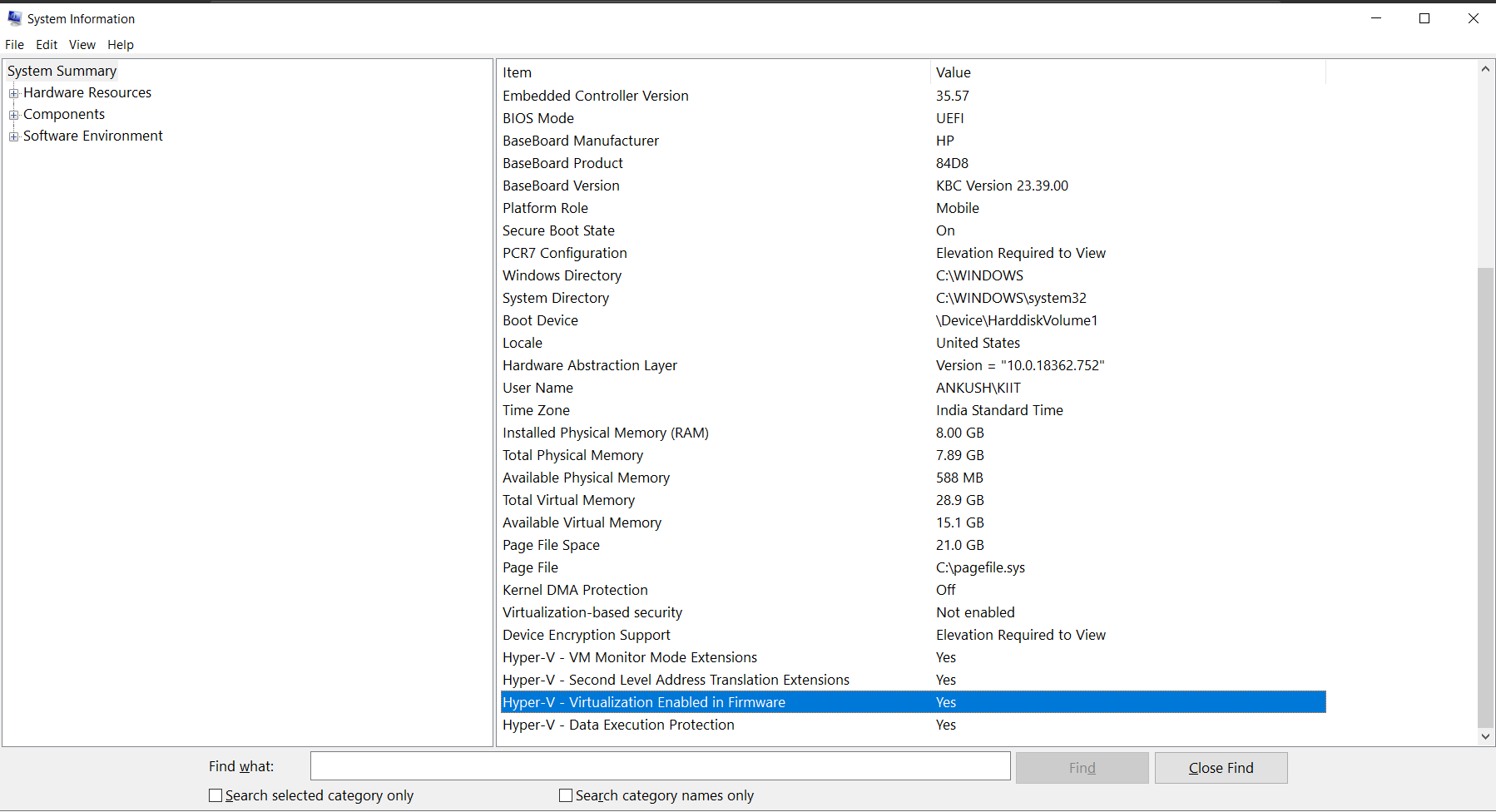Expand the Hardware Resources node
Screen dimensions: 1496x812
click(x=13, y=93)
